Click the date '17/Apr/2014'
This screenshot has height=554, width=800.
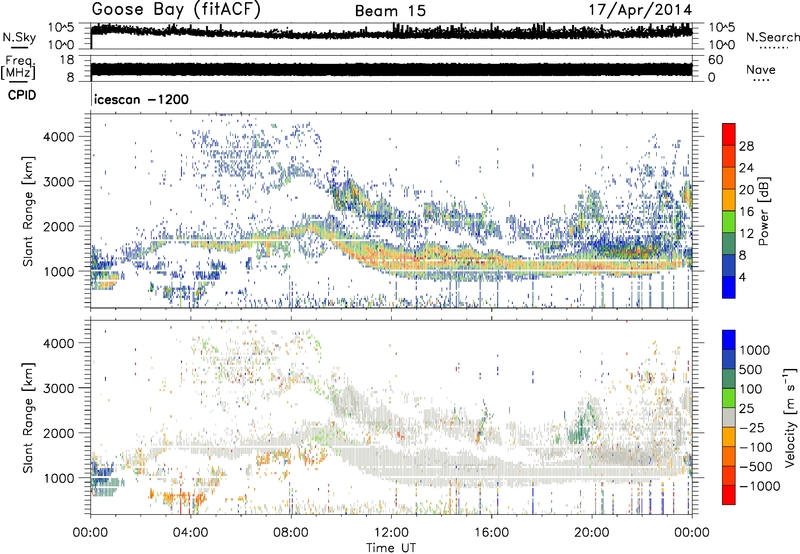click(641, 10)
